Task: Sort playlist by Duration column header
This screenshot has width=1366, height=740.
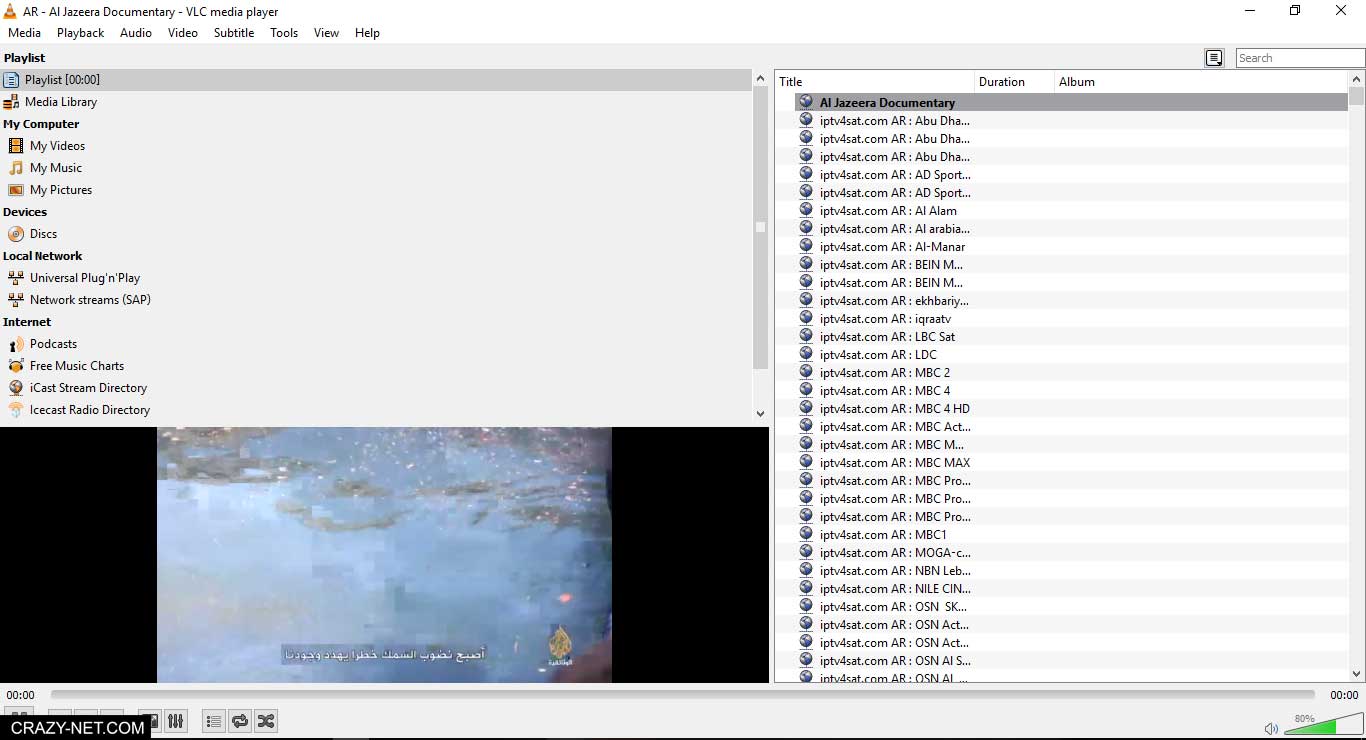Action: click(1015, 82)
